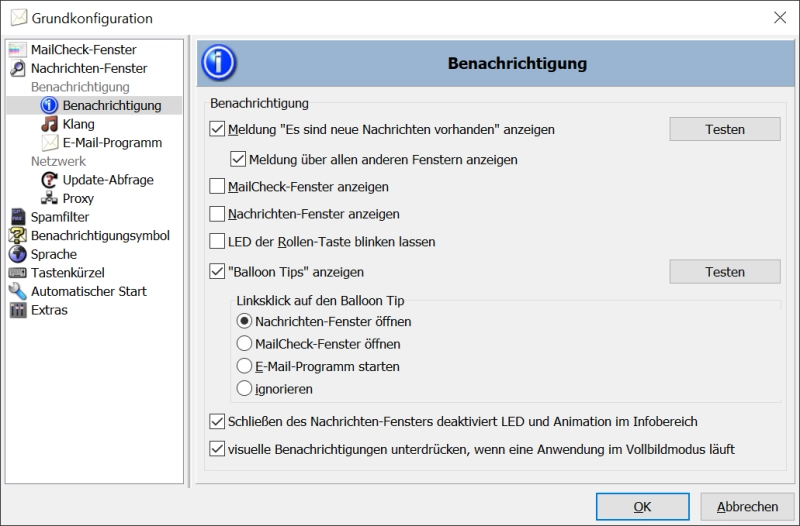
Task: Disable the "Balloon Tips" anzeigen checkbox
Action: pos(217,272)
